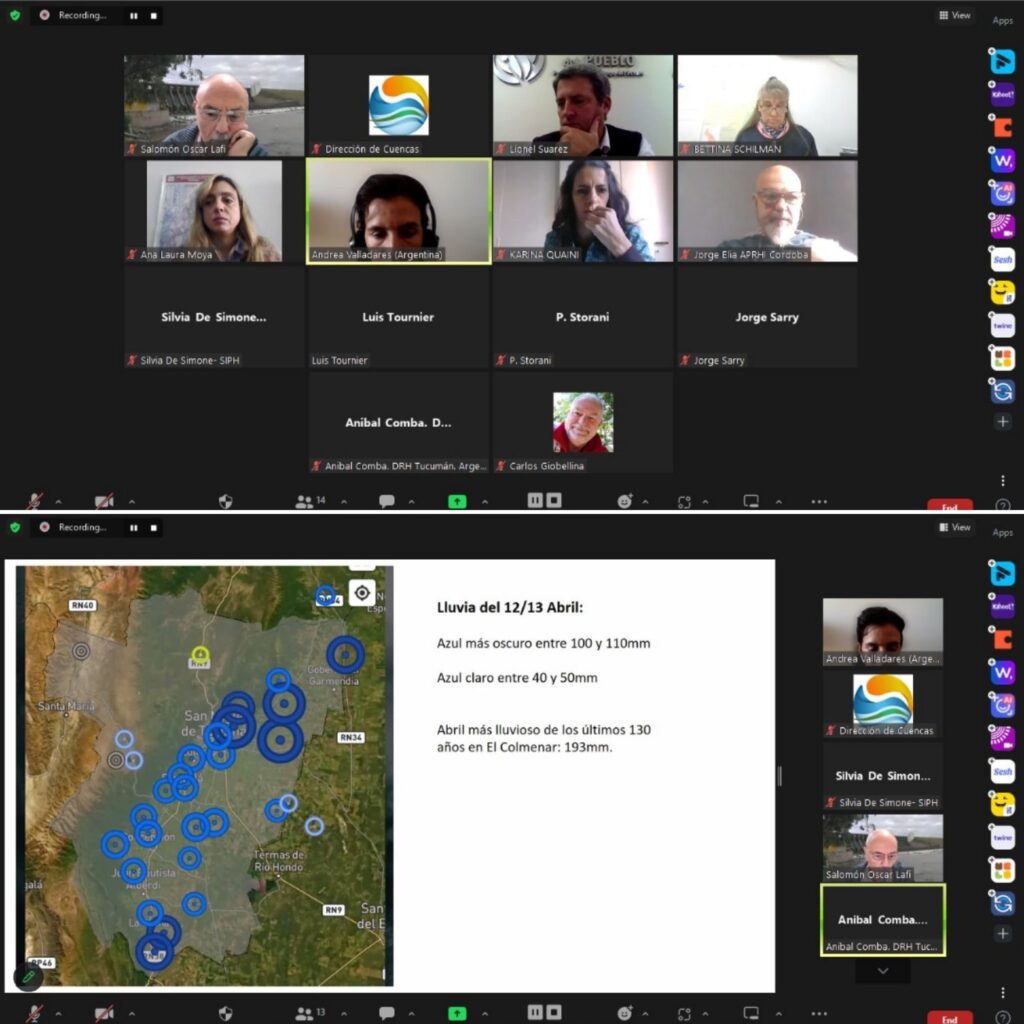The height and width of the screenshot is (1024, 1024).
Task: Open Kahoot app in top window sidebar
Action: click(1002, 95)
